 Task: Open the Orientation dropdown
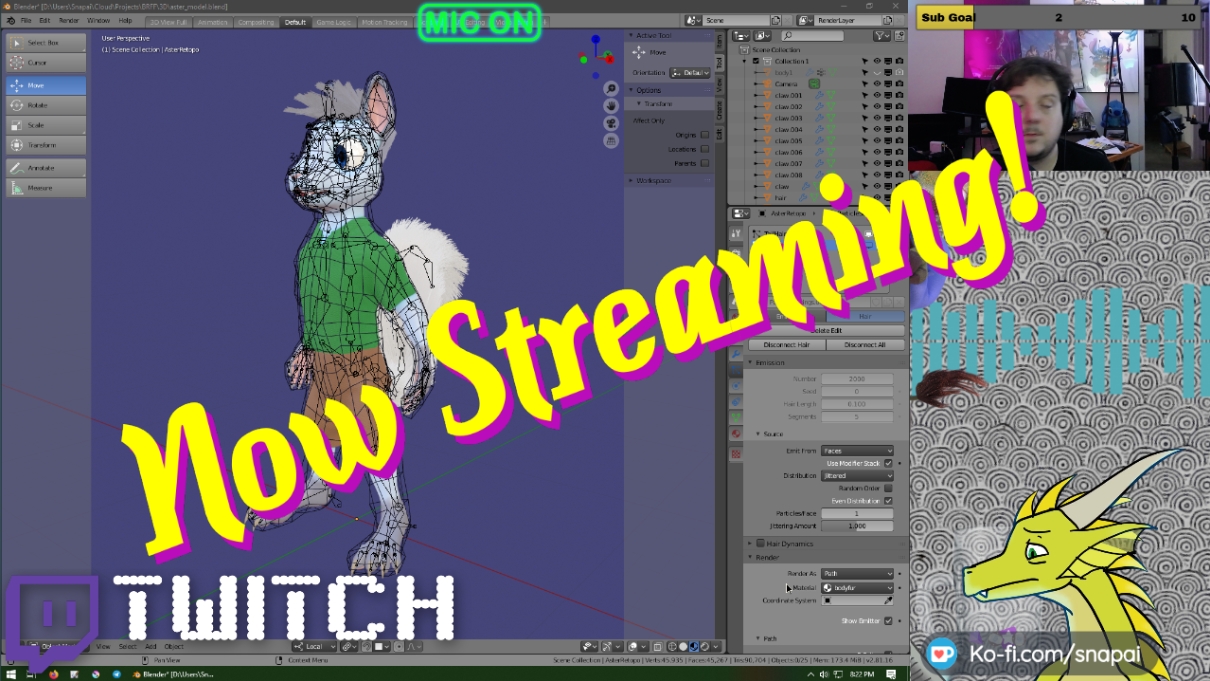690,73
